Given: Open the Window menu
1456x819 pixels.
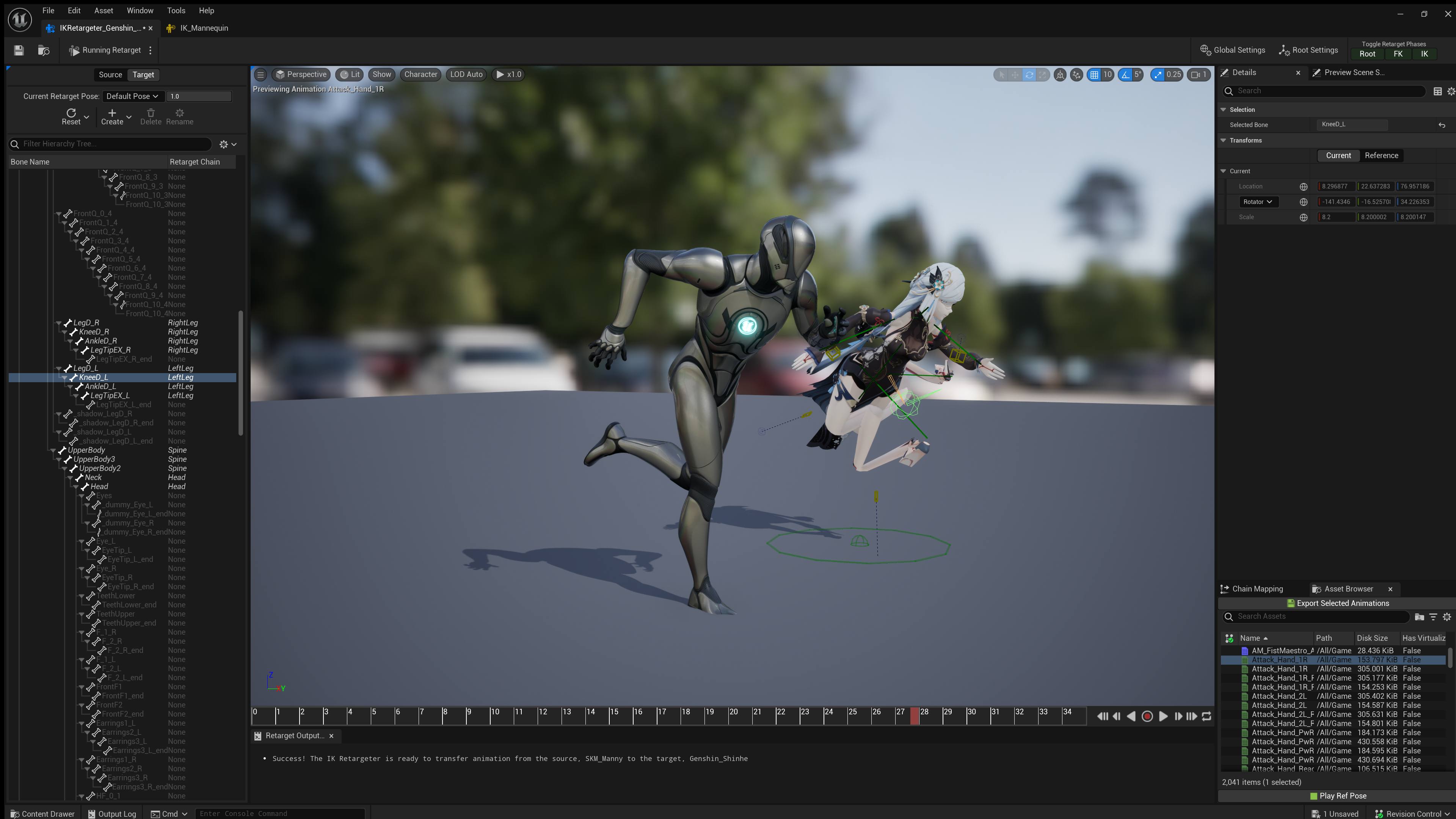Looking at the screenshot, I should [140, 10].
